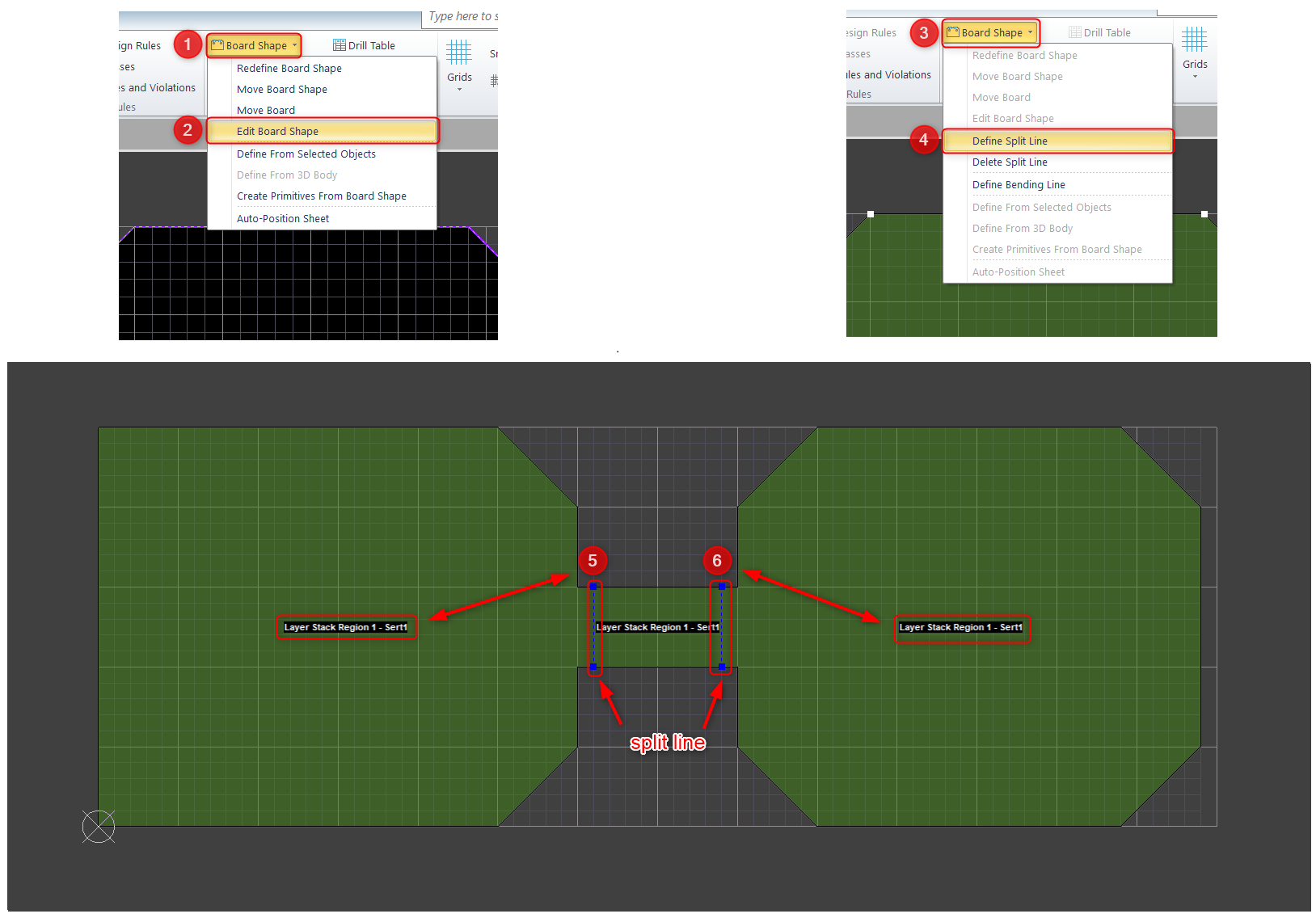Choose Define Split Line from the menu
The image size is (1316, 918).
coord(1009,140)
